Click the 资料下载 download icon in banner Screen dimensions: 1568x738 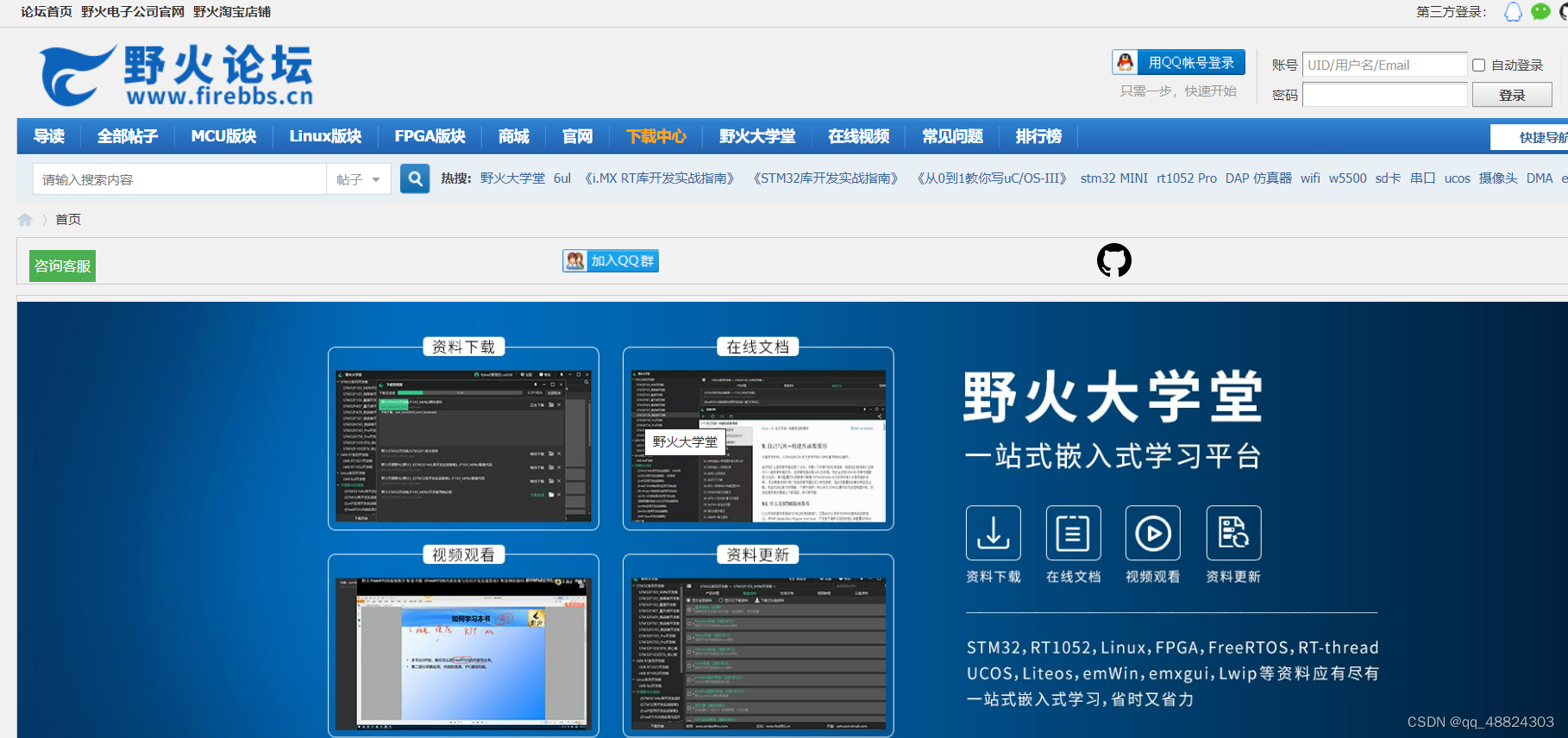point(994,533)
